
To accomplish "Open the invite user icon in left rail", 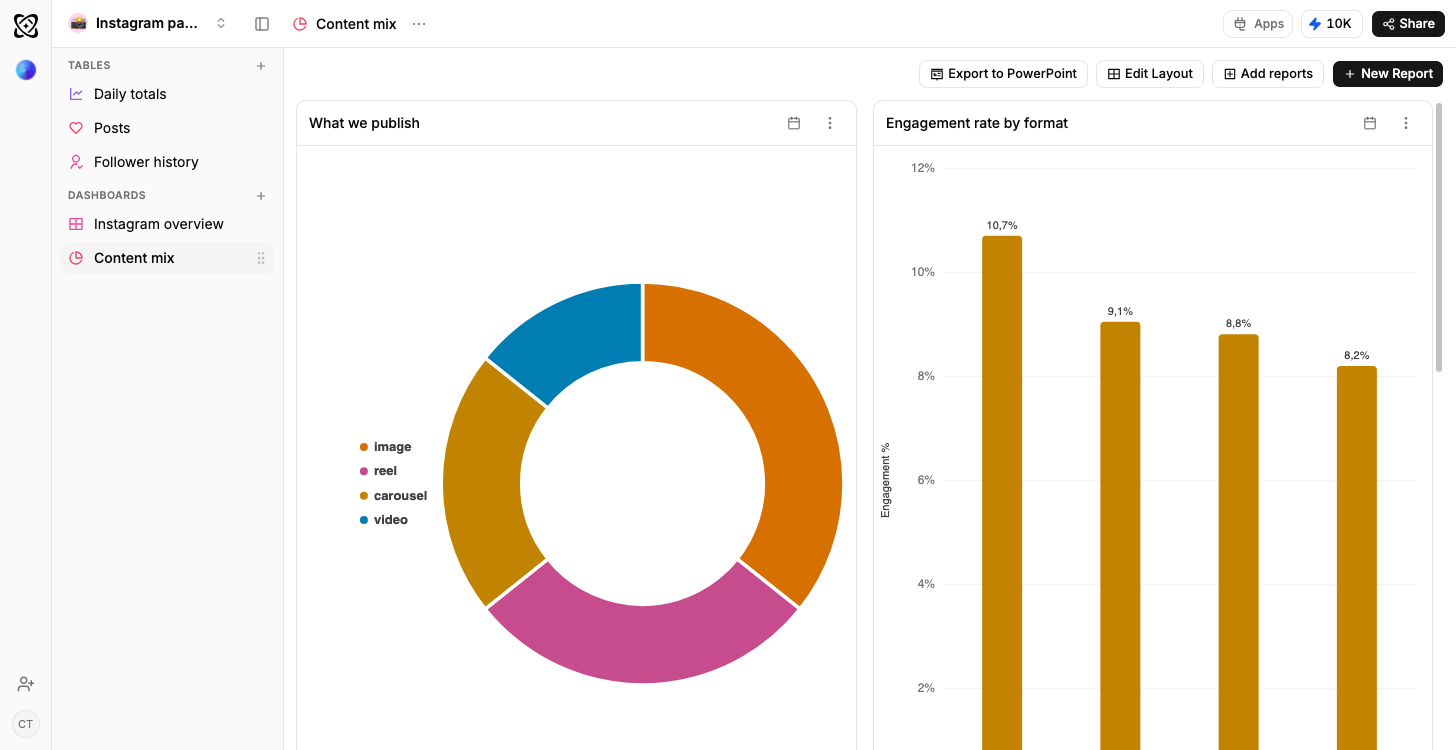I will 26,684.
